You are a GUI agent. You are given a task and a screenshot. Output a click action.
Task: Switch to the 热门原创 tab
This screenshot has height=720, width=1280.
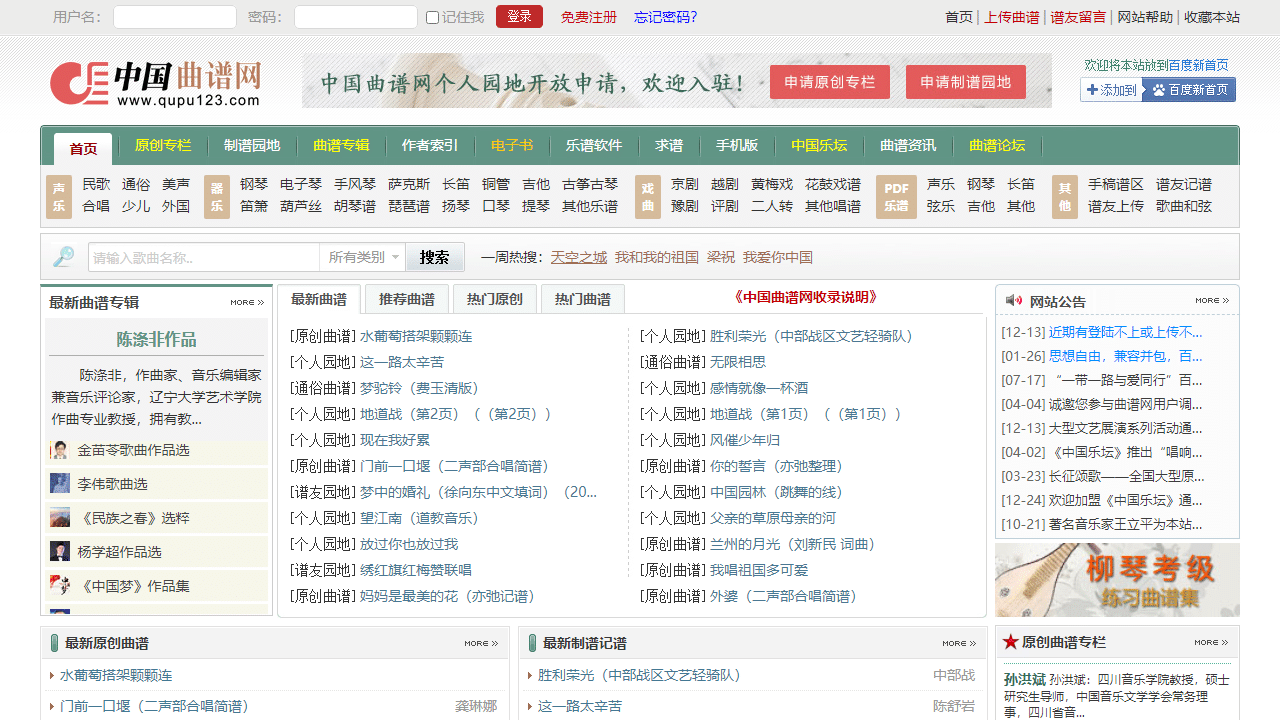click(495, 299)
